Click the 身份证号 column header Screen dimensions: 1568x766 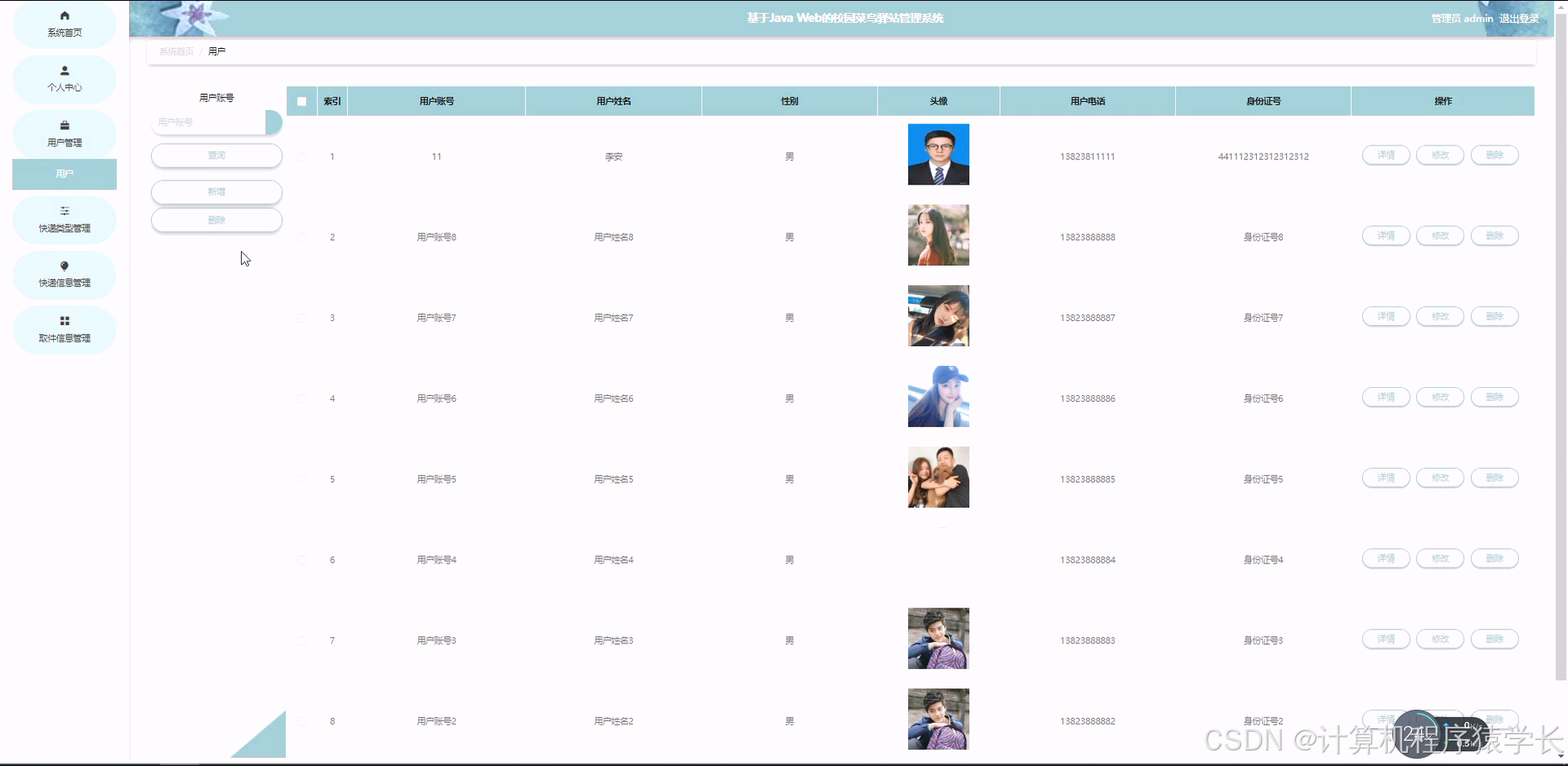click(x=1263, y=101)
